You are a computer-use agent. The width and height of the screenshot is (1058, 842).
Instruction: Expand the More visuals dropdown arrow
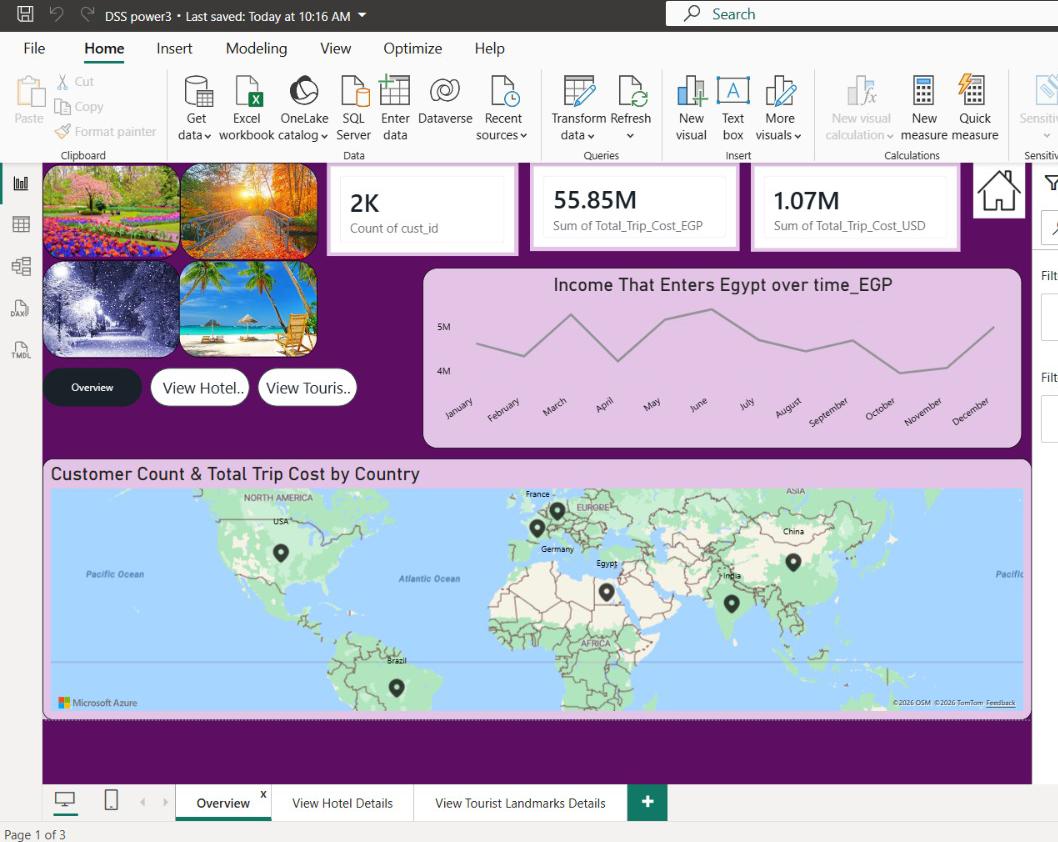[798, 136]
